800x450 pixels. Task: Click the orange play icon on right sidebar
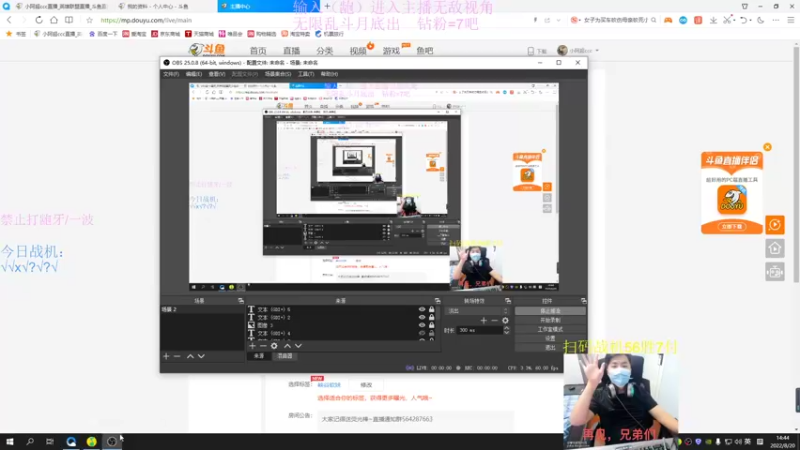[774, 224]
